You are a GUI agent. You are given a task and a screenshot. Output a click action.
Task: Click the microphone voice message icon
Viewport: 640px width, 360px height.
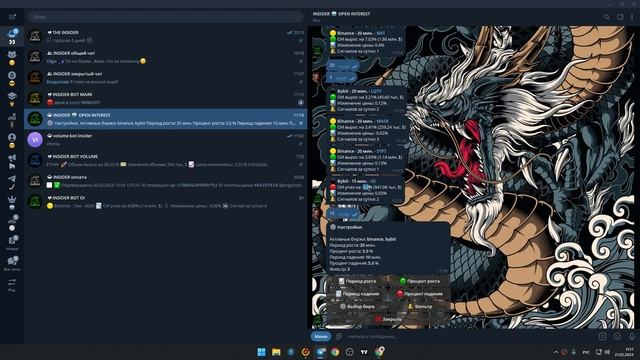point(632,336)
